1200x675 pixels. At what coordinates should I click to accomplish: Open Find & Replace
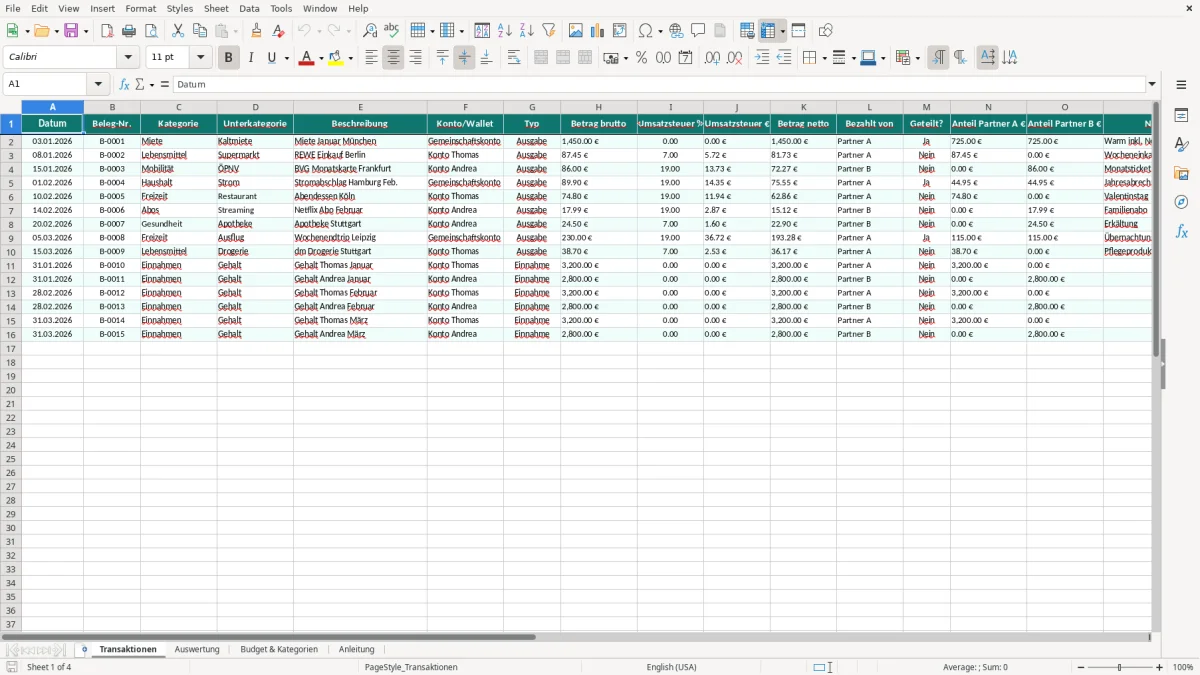[x=370, y=31]
